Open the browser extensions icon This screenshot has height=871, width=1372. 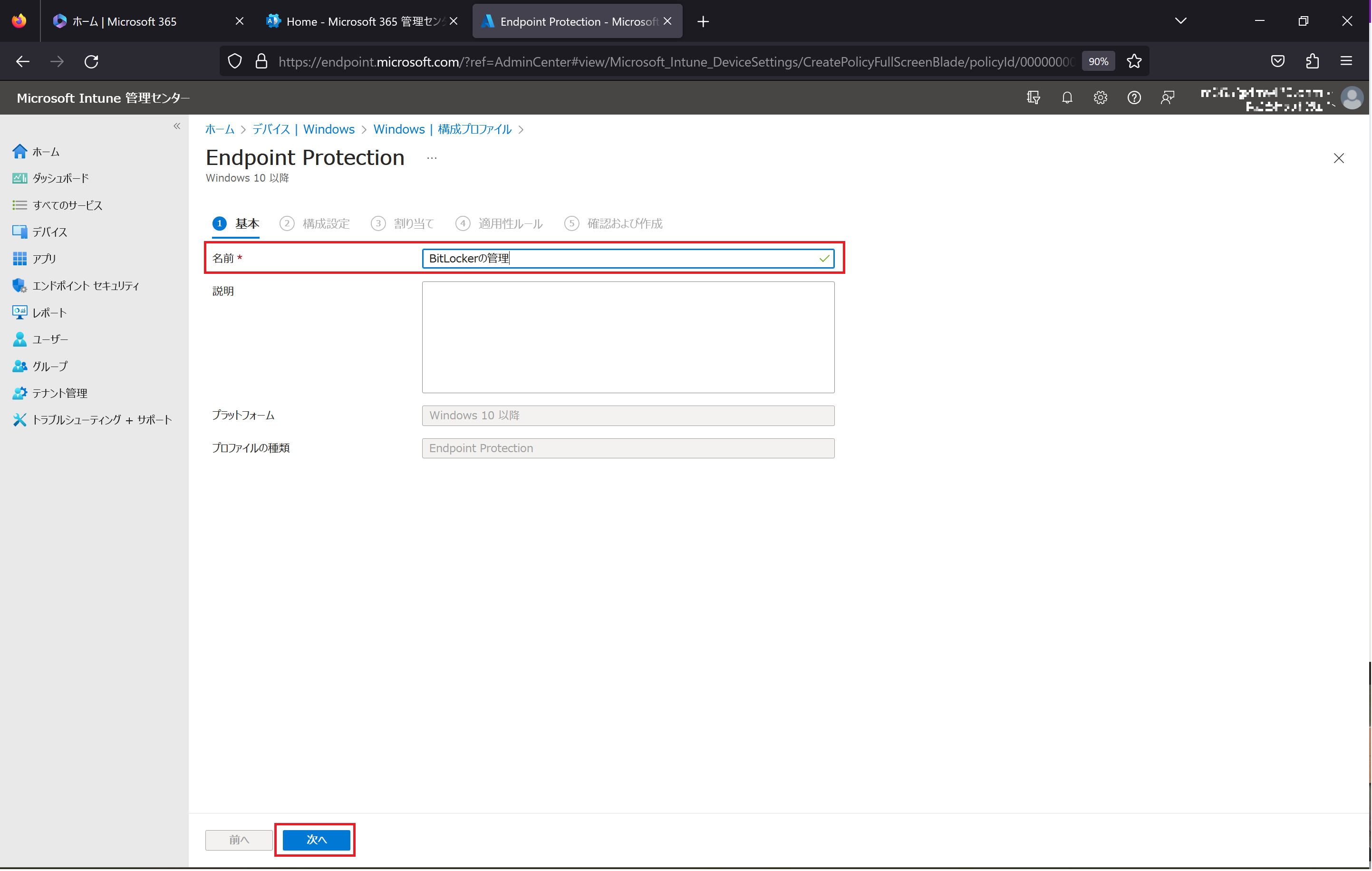click(1313, 61)
